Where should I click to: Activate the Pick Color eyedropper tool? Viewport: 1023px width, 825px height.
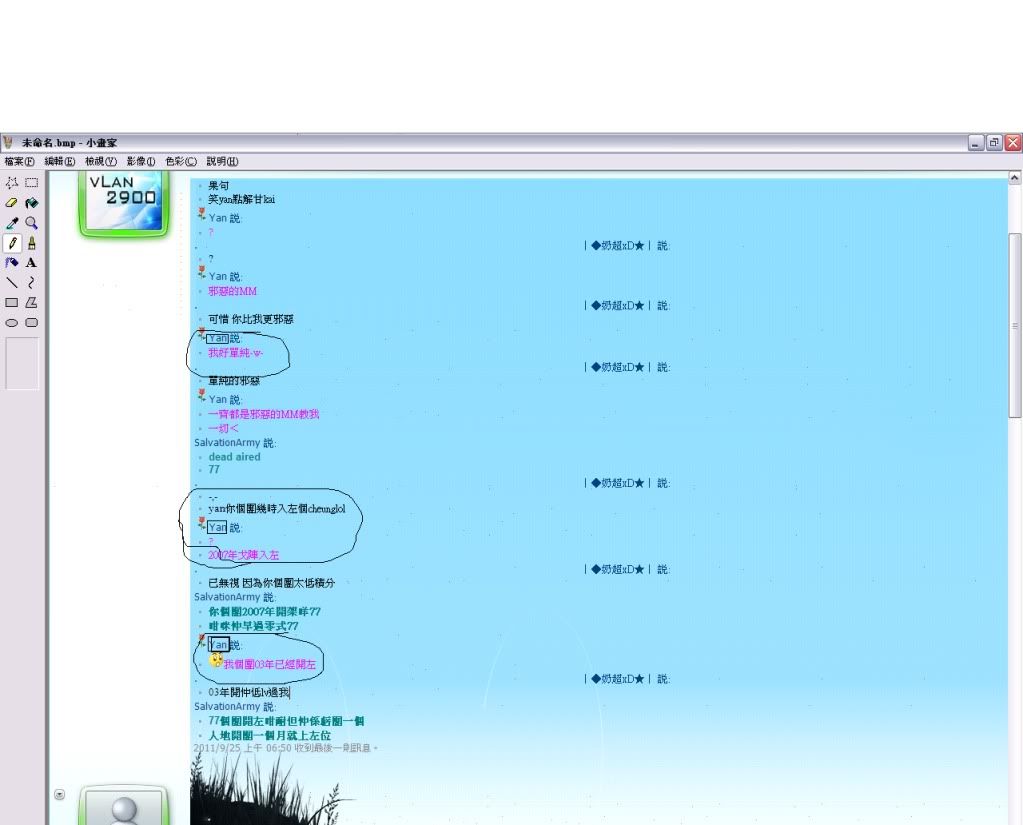point(12,223)
